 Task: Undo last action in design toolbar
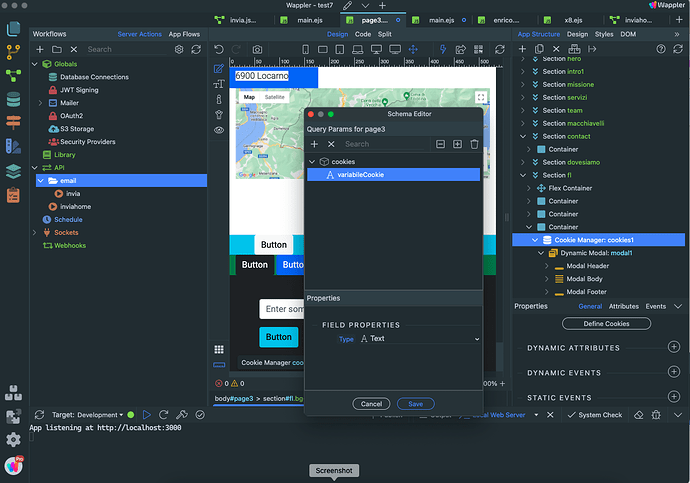pyautogui.click(x=219, y=49)
